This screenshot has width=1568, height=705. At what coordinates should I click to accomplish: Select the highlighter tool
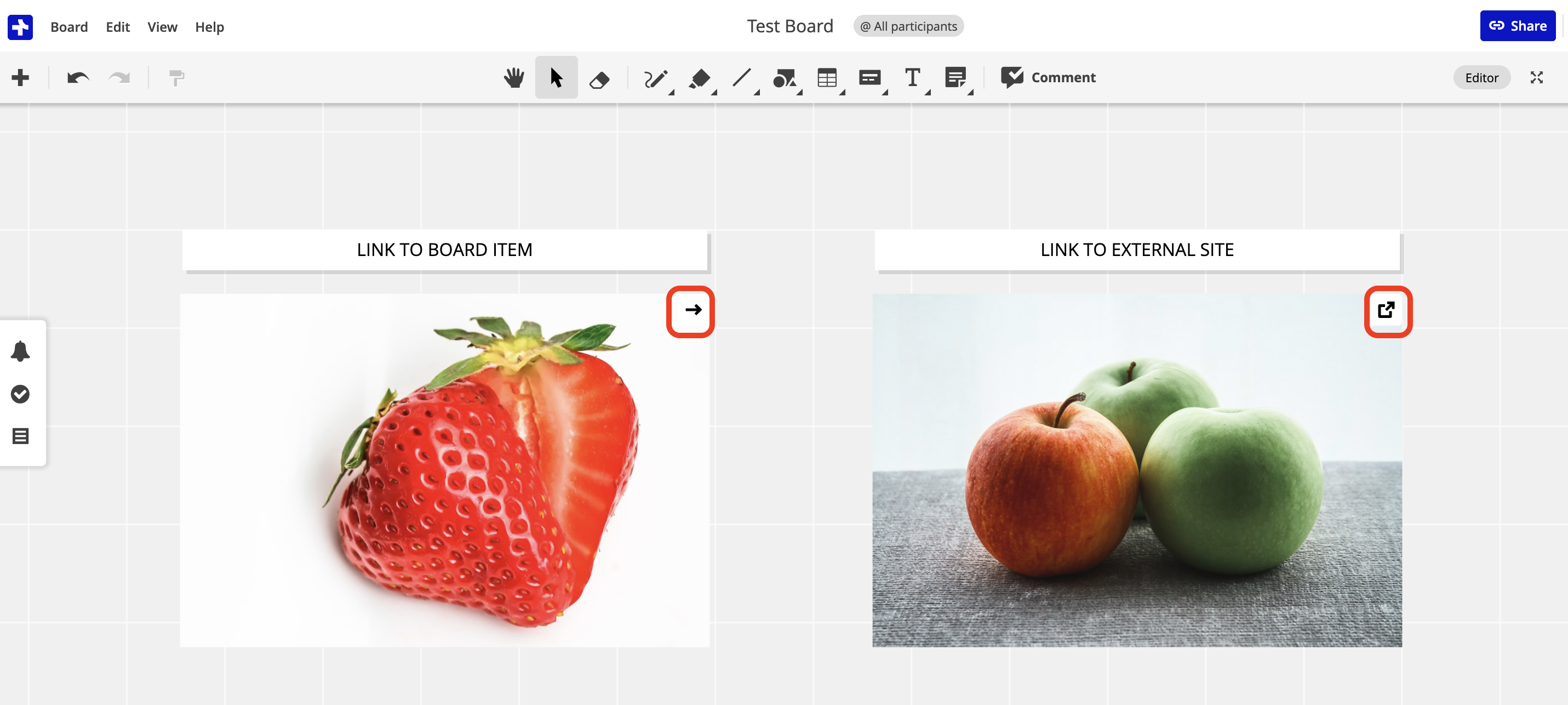699,78
